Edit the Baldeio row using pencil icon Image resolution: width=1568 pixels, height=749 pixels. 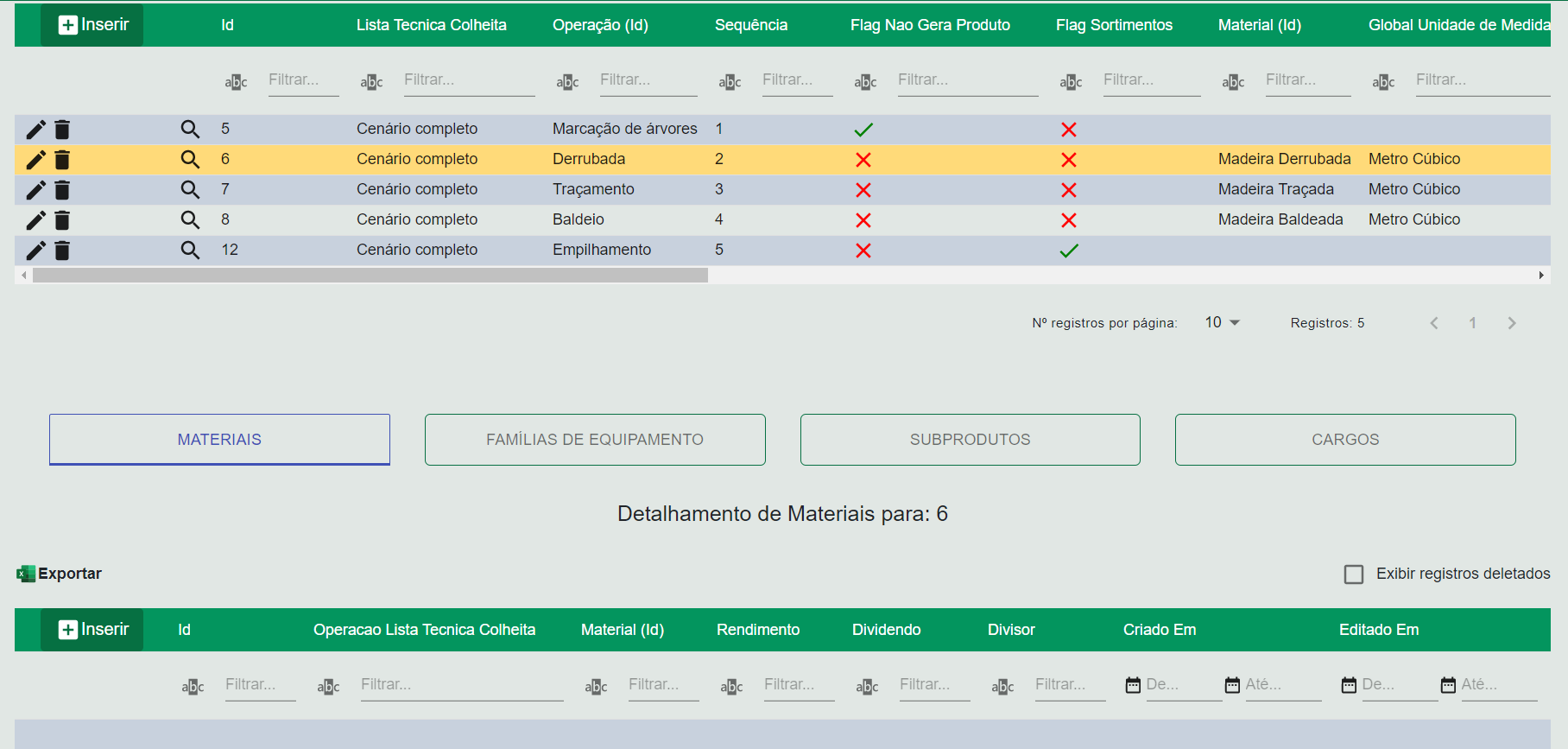(x=35, y=220)
